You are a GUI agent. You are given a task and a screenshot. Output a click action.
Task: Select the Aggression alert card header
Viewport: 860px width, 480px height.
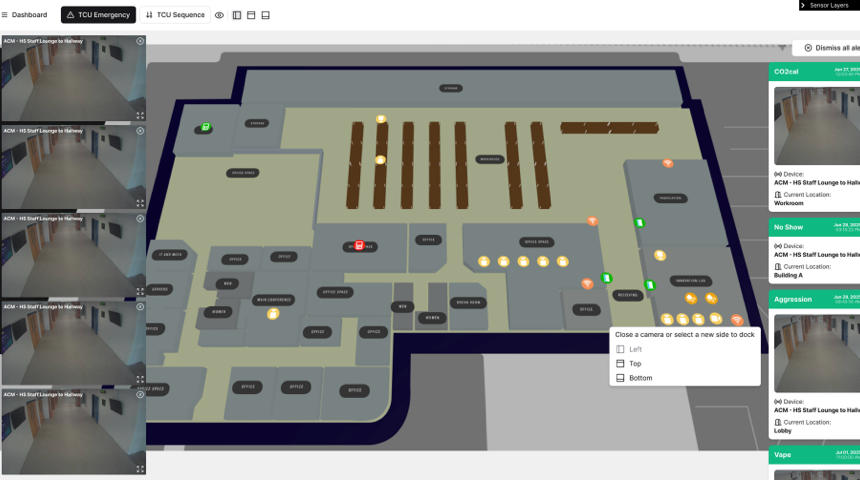click(814, 299)
